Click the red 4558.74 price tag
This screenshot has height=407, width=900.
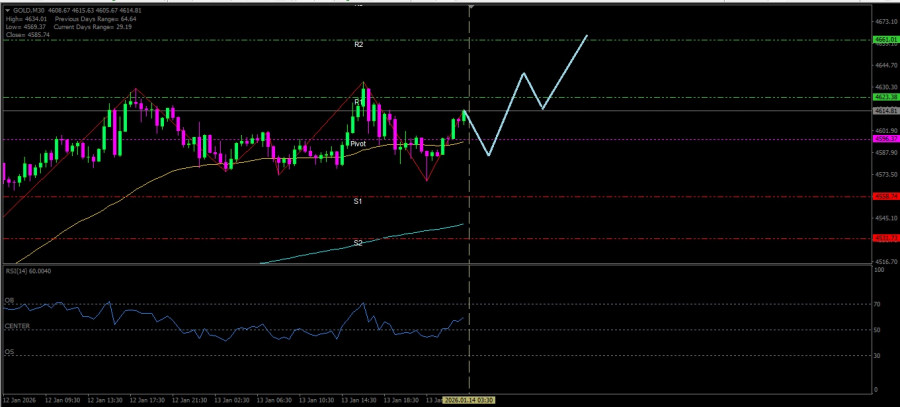click(x=883, y=197)
